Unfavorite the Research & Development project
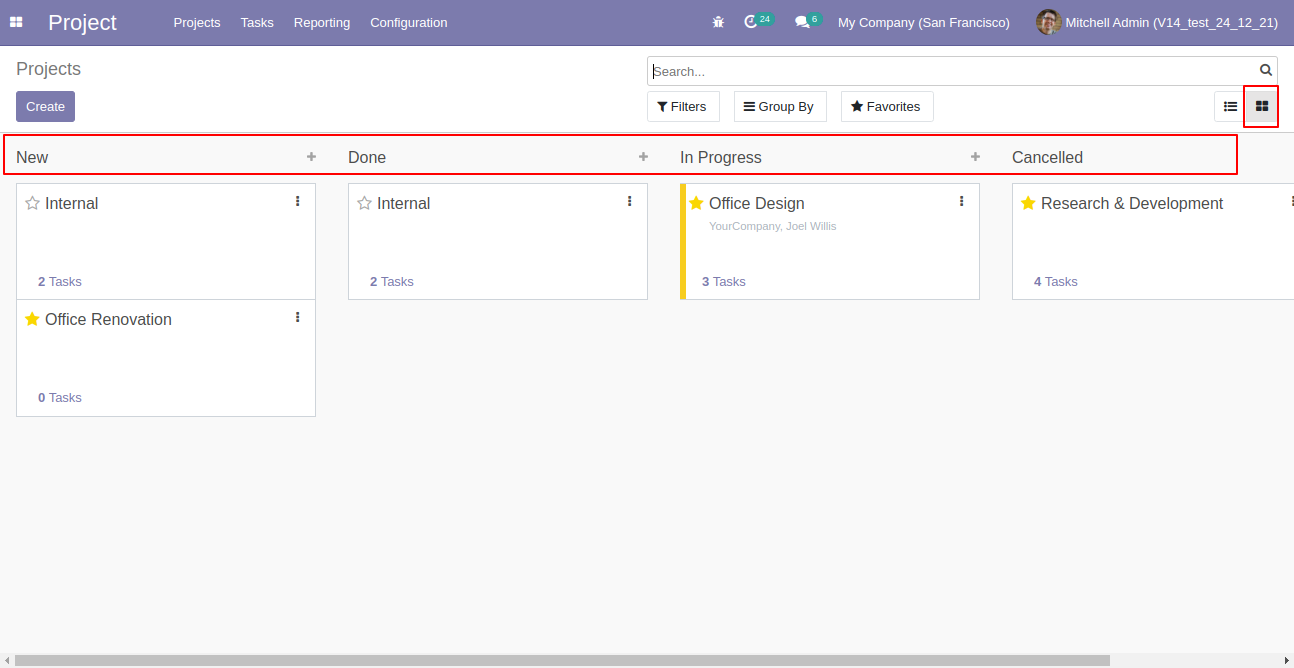Image resolution: width=1294 pixels, height=668 pixels. [1028, 203]
